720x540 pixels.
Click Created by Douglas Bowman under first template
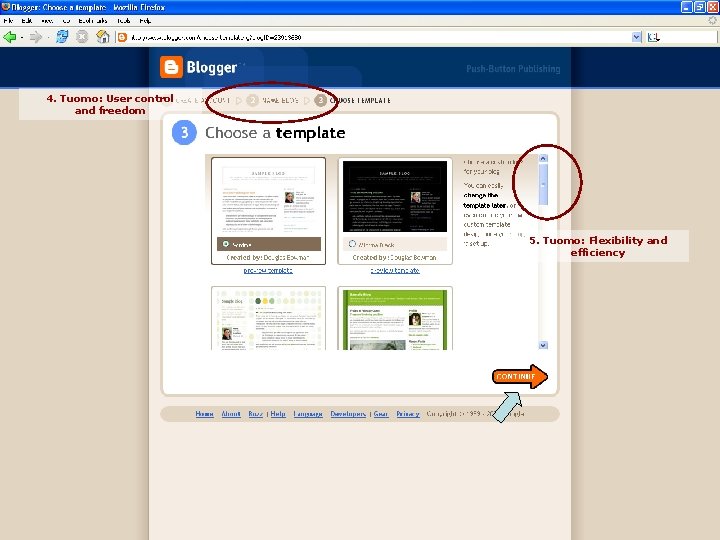tap(268, 258)
